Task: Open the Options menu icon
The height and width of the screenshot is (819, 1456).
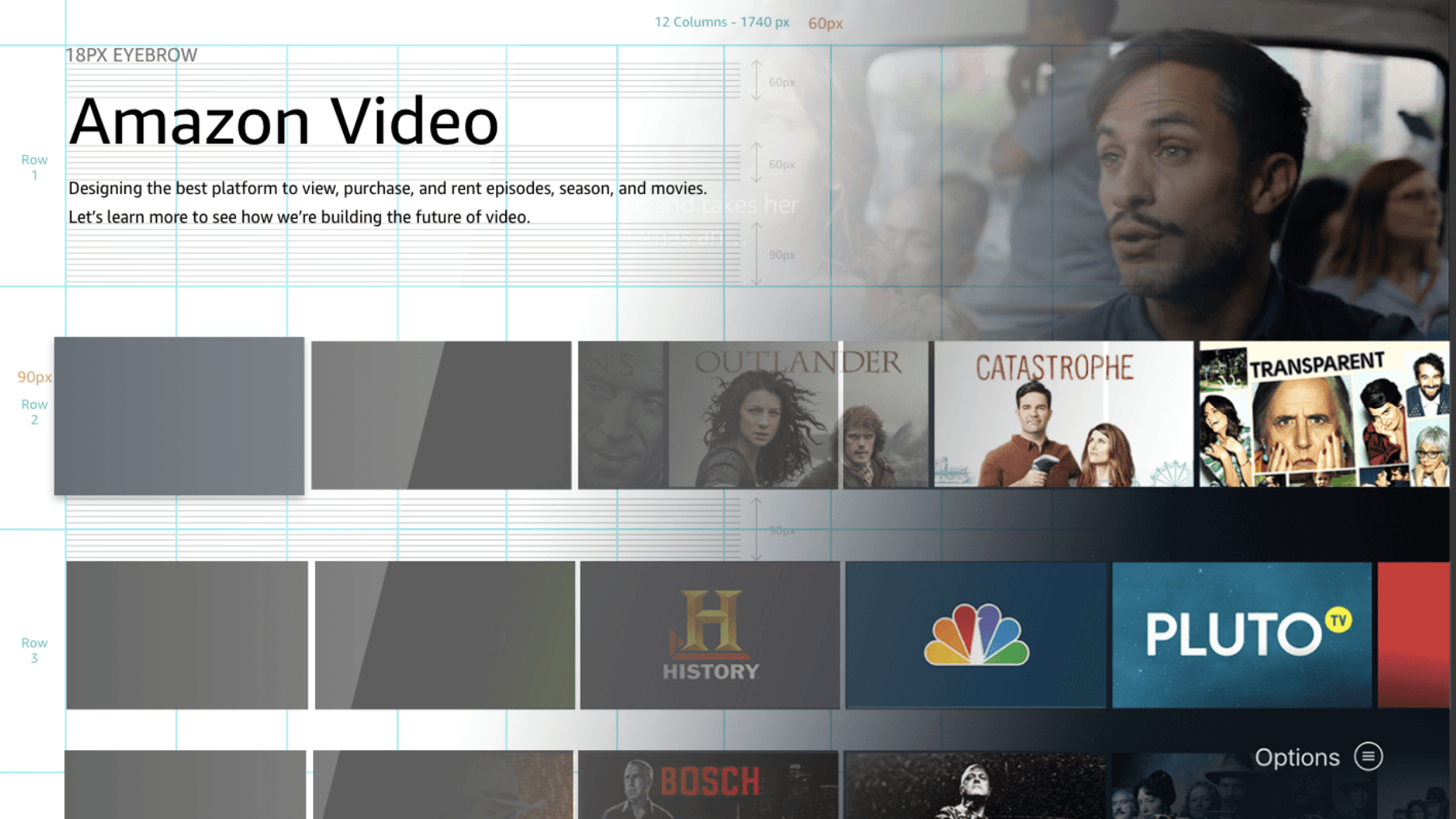Action: tap(1368, 756)
